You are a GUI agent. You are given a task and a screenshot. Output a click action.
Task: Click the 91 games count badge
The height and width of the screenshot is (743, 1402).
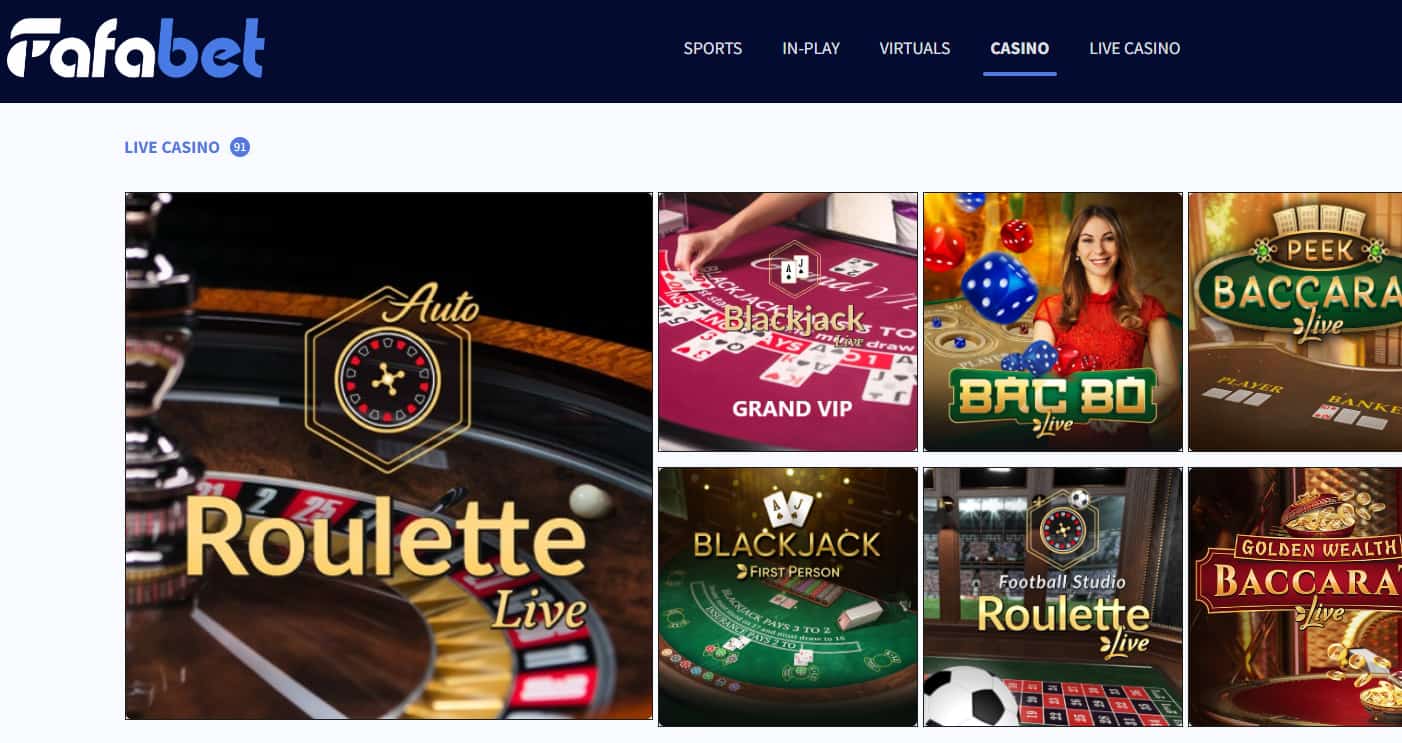239,147
